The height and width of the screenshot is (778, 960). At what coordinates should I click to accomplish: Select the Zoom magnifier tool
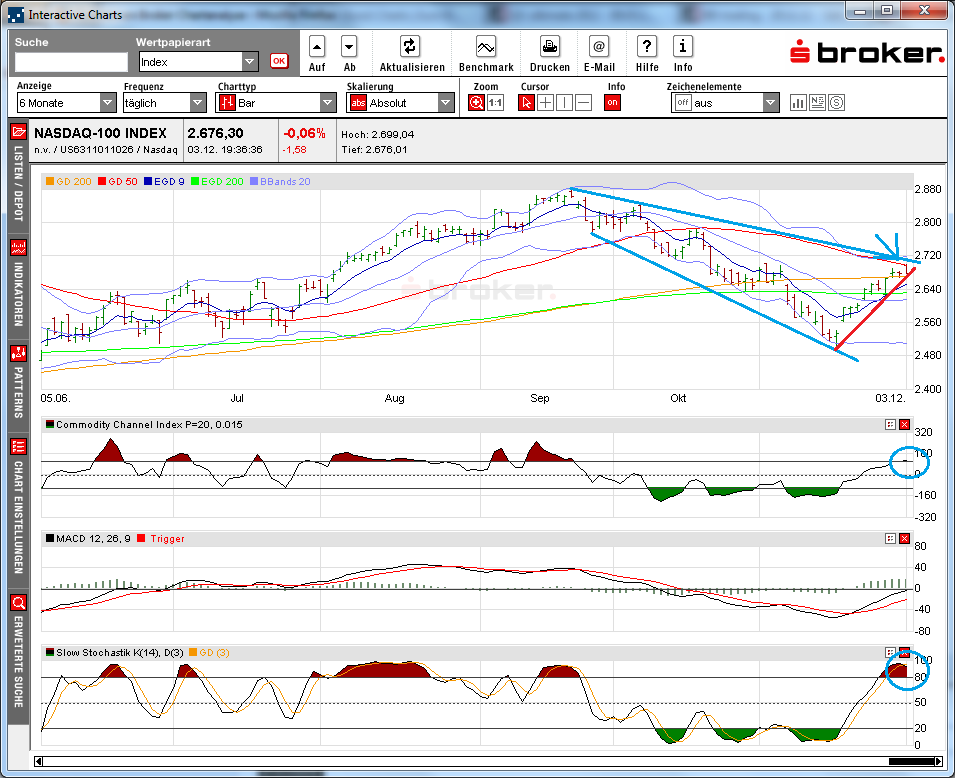477,101
